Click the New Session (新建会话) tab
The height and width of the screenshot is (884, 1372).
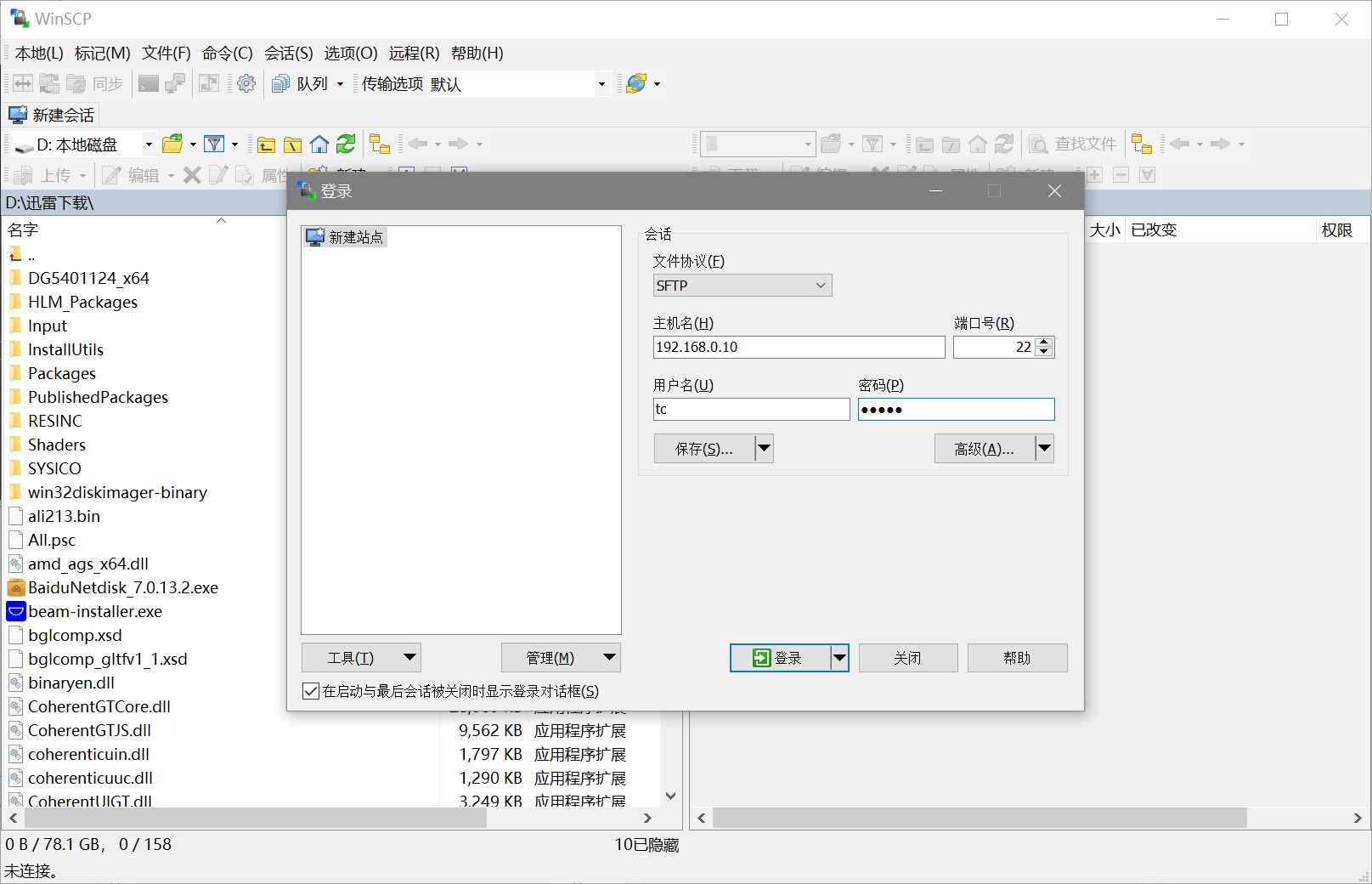pos(52,115)
